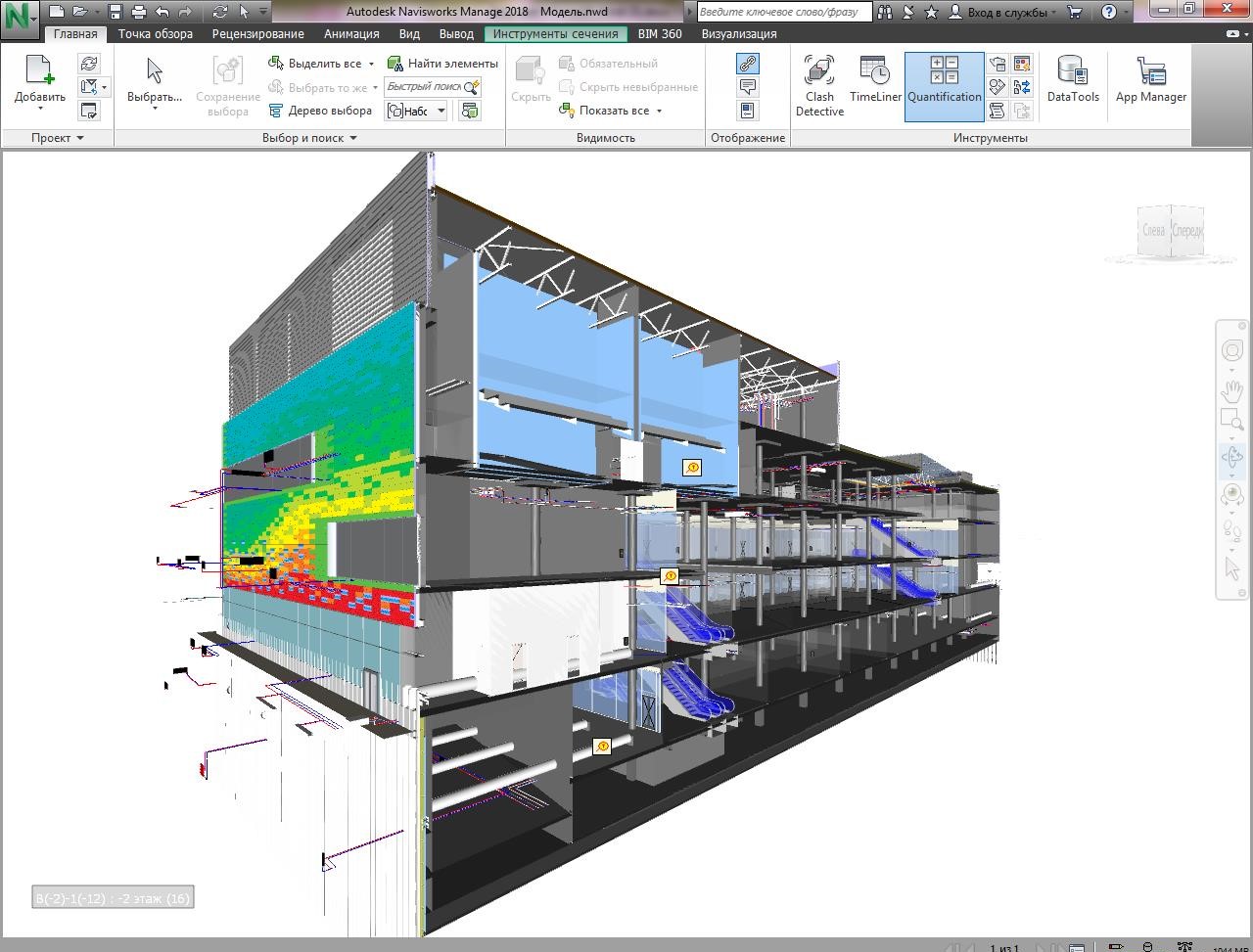Select the Look Around tool in navigation bar
Image resolution: width=1253 pixels, height=952 pixels.
1232,496
